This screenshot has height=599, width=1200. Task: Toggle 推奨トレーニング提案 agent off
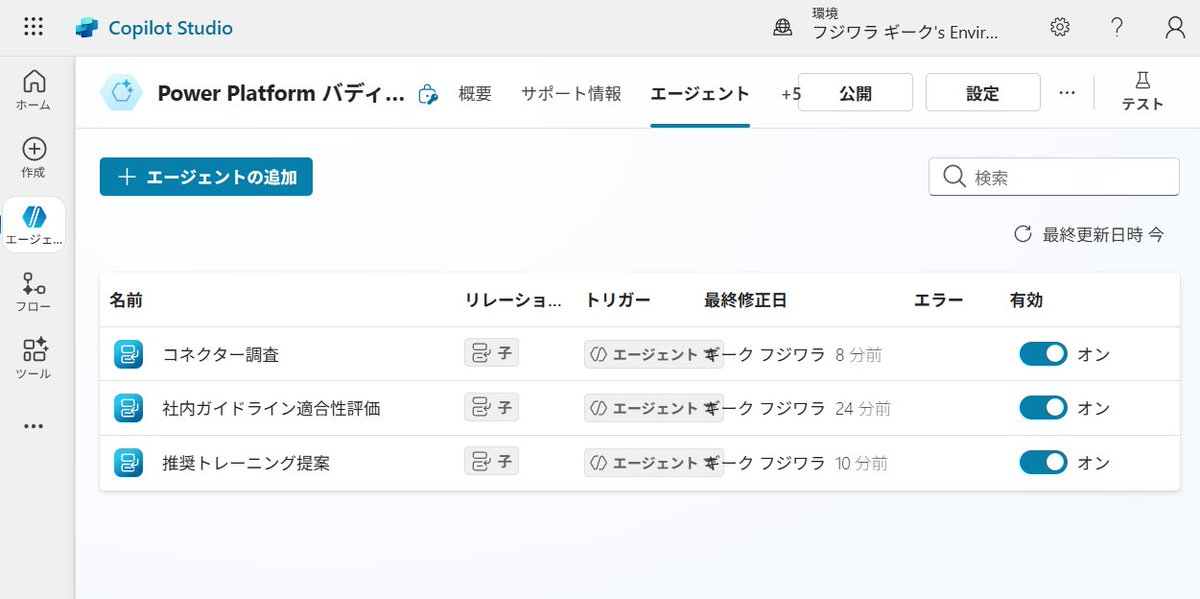pyautogui.click(x=1043, y=462)
